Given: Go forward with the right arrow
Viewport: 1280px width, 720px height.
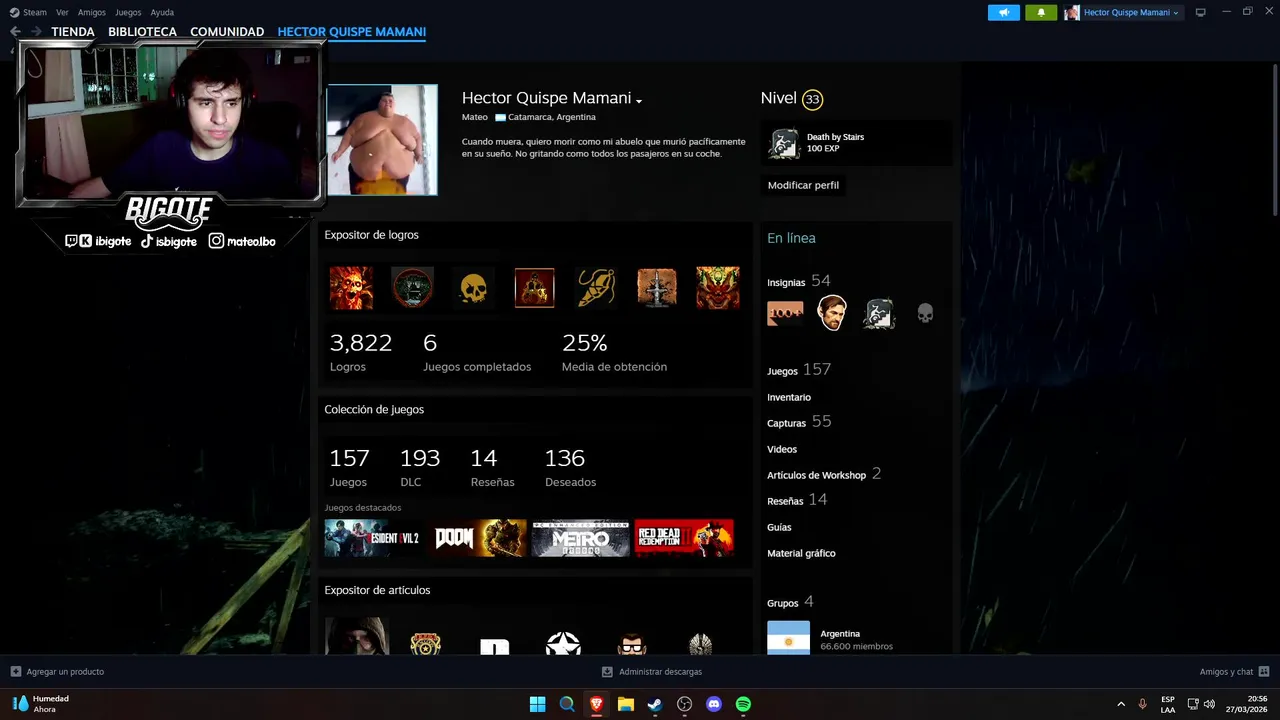Looking at the screenshot, I should point(36,32).
